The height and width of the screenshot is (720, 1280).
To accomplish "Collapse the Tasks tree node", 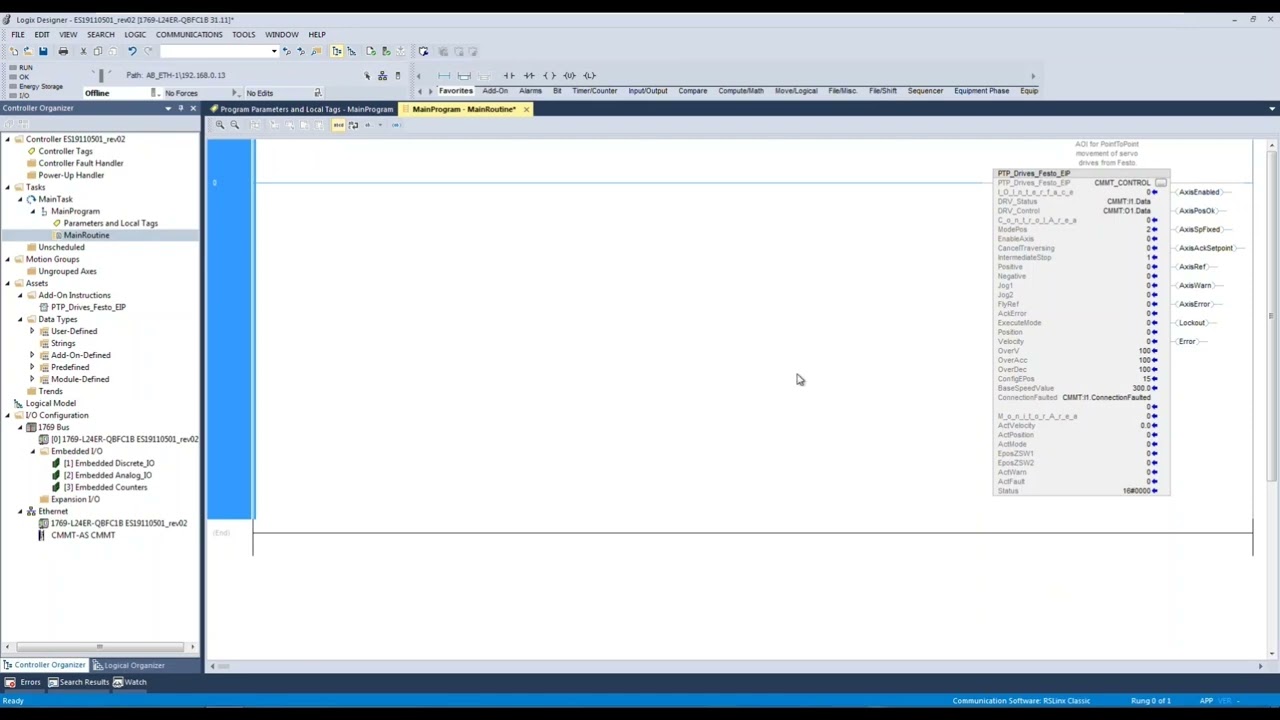I will (7, 187).
